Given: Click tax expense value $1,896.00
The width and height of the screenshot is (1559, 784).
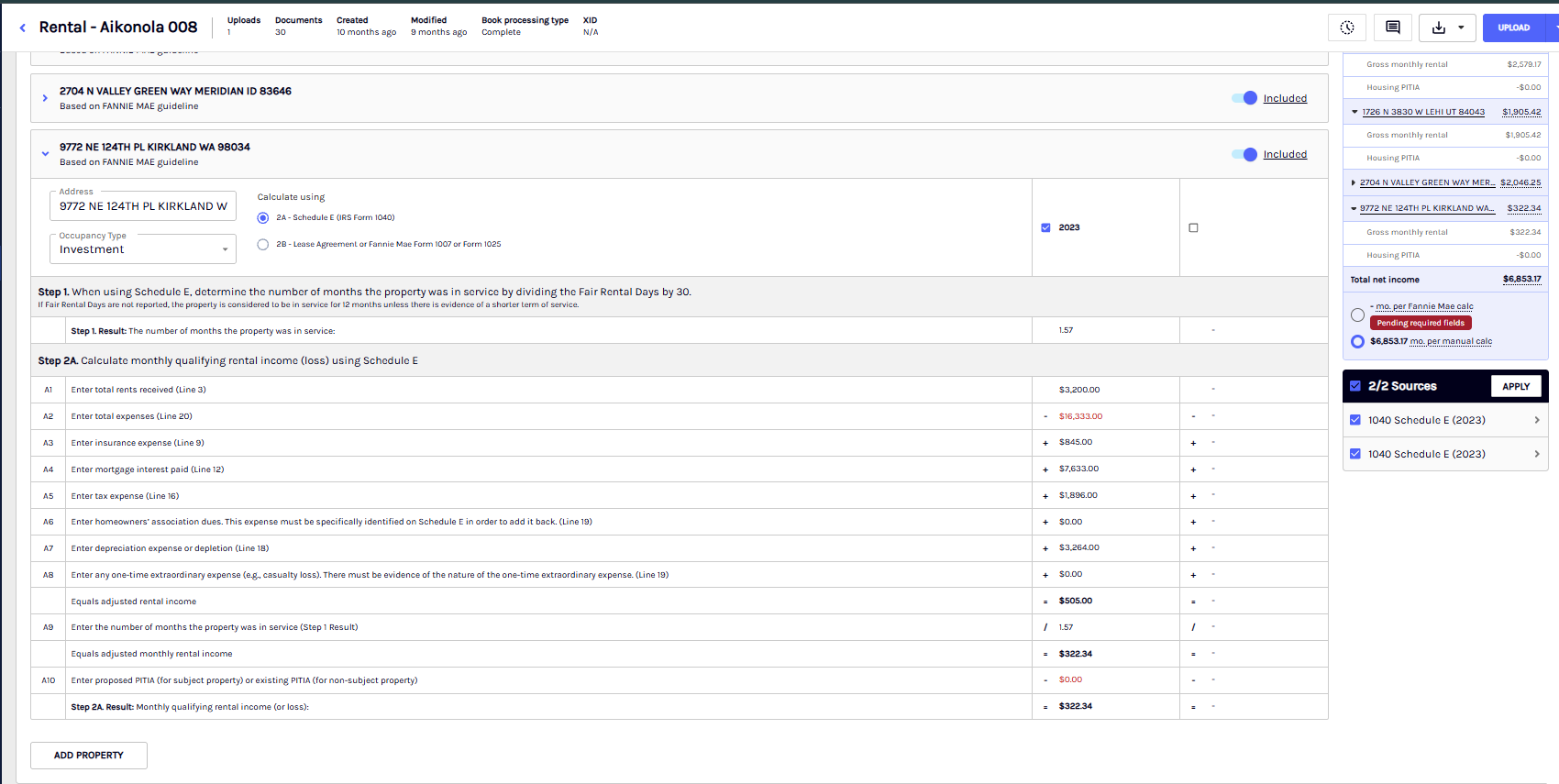Looking at the screenshot, I should (x=1078, y=495).
